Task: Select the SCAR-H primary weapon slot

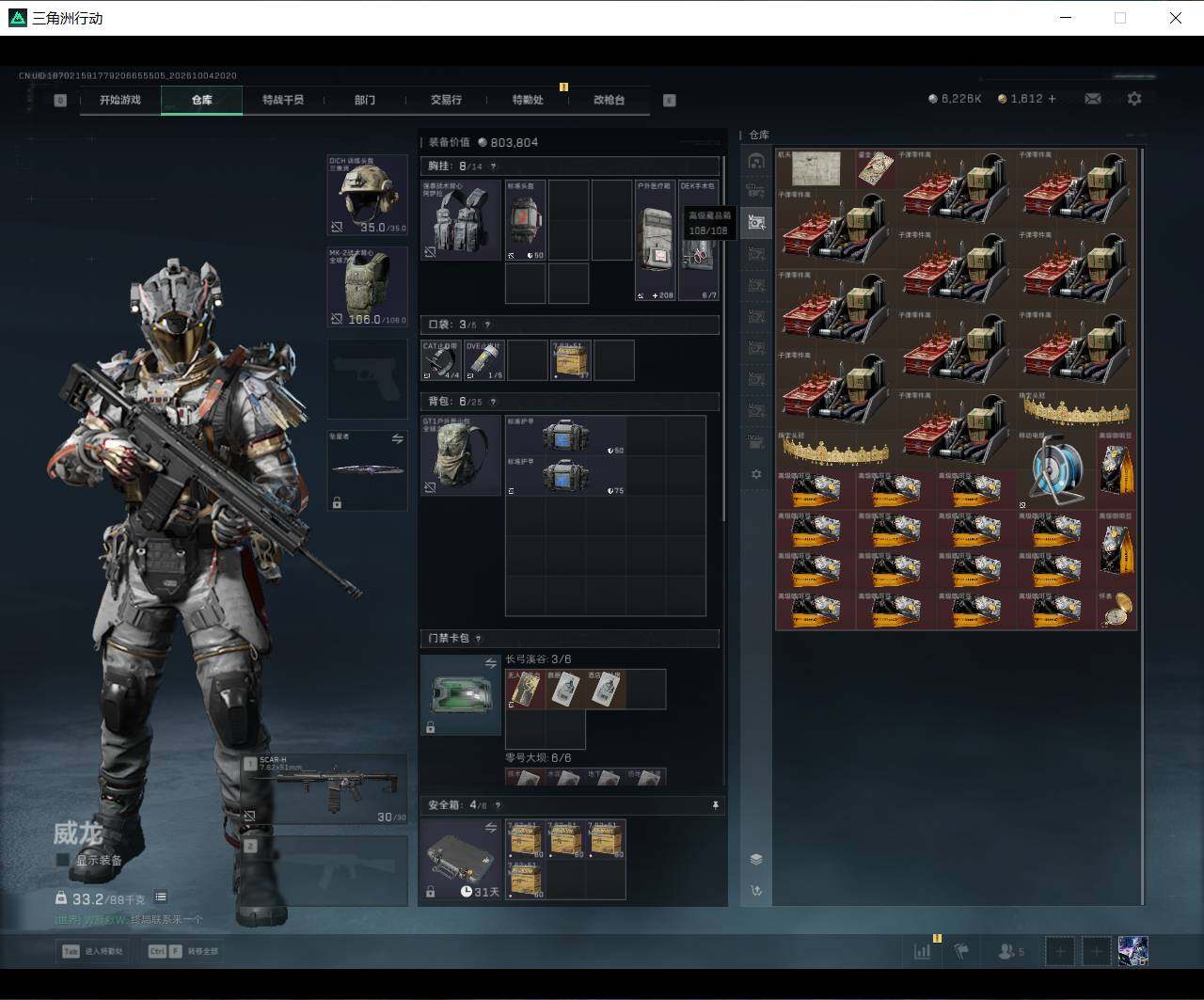Action: (325, 788)
